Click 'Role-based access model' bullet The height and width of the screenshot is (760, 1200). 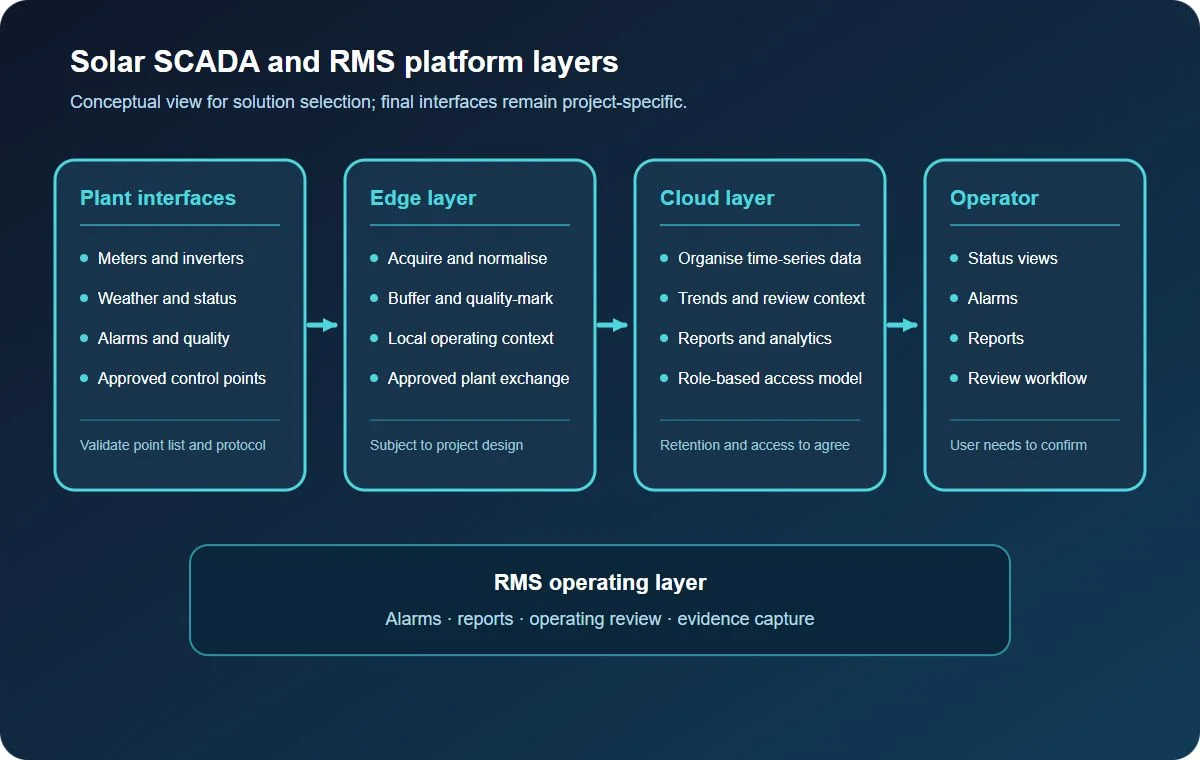(770, 378)
